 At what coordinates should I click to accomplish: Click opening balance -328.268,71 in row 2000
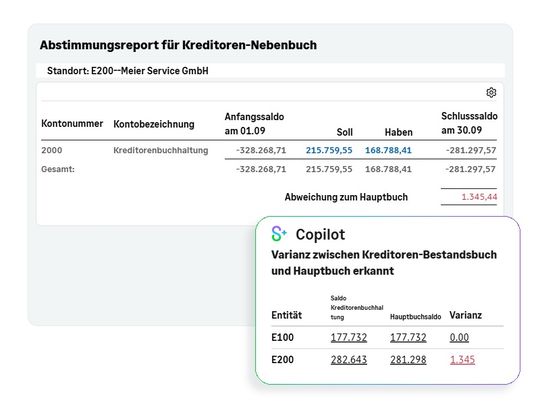coord(261,150)
